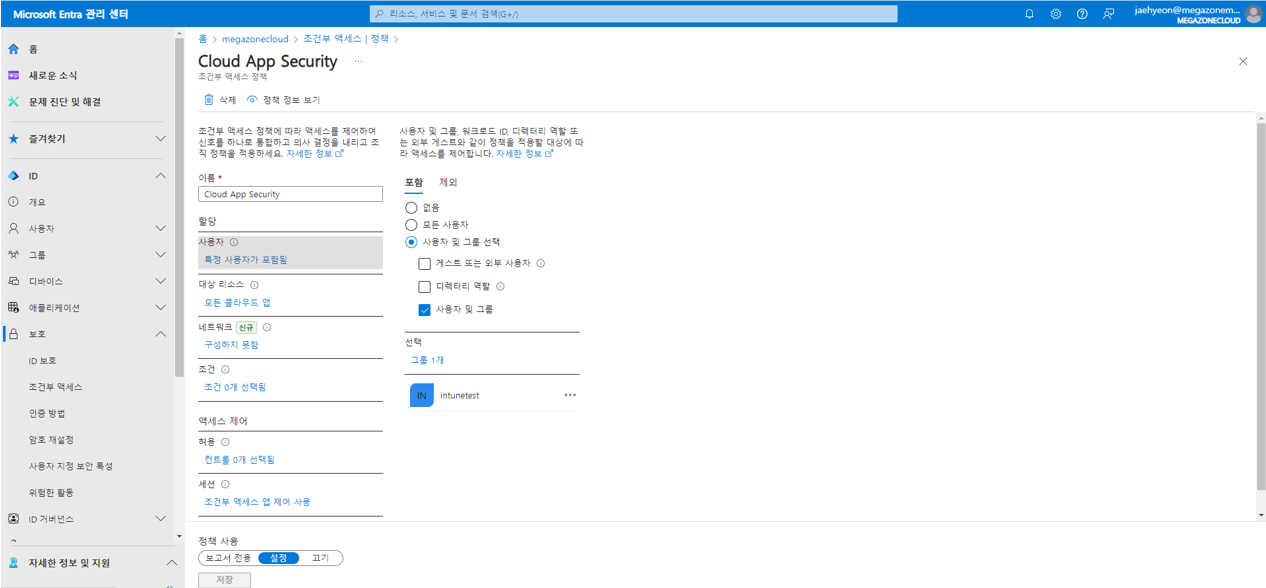Click the 즐겨찾기 star icon
This screenshot has height=588, width=1266.
click(13, 139)
